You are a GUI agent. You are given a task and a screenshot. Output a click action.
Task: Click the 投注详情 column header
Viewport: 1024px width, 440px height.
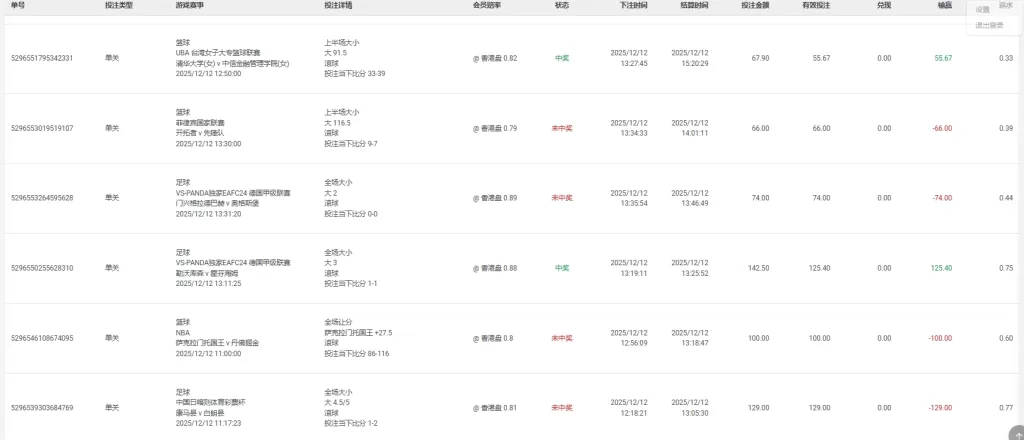pyautogui.click(x=338, y=5)
